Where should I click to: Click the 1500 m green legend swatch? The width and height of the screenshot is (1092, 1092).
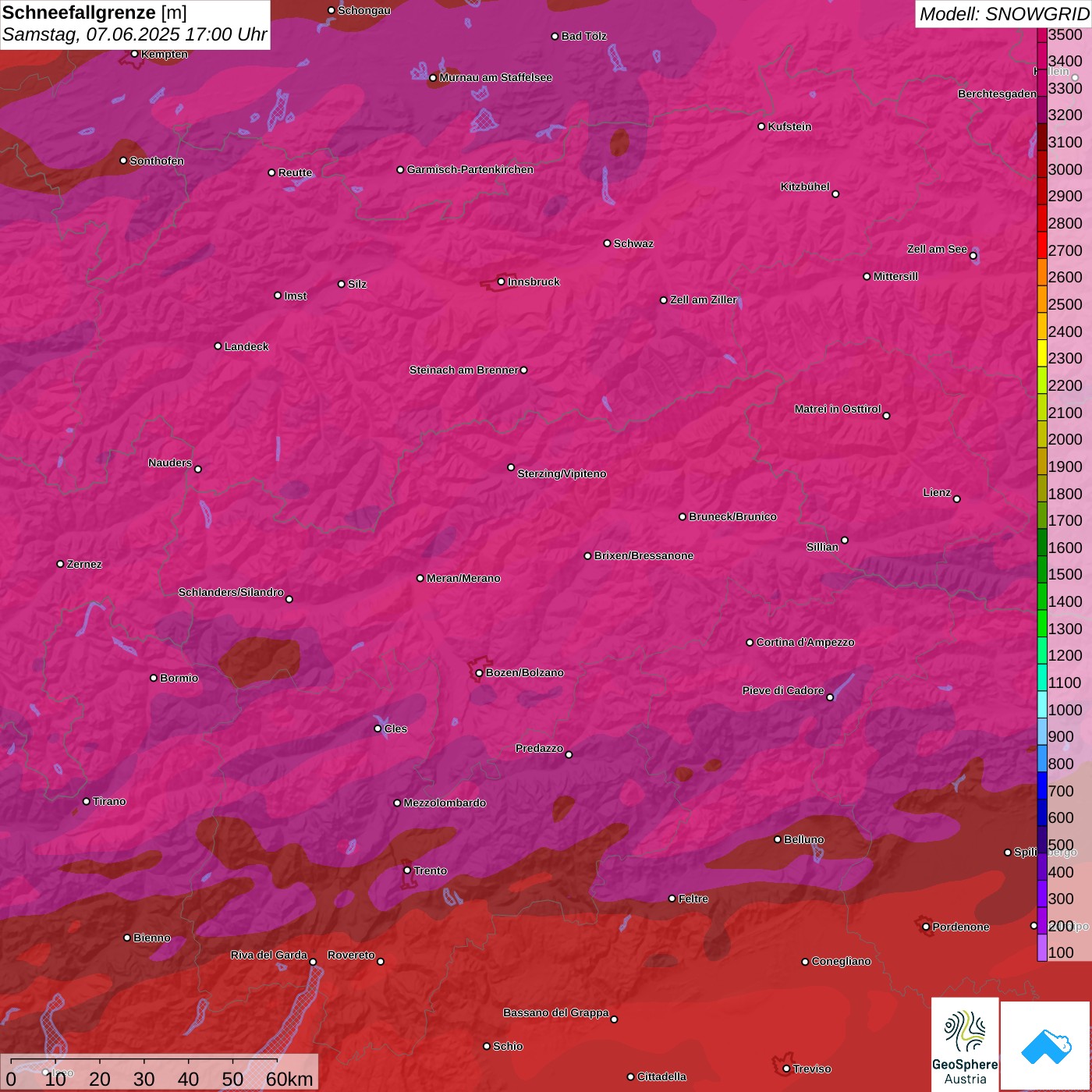point(1042,569)
